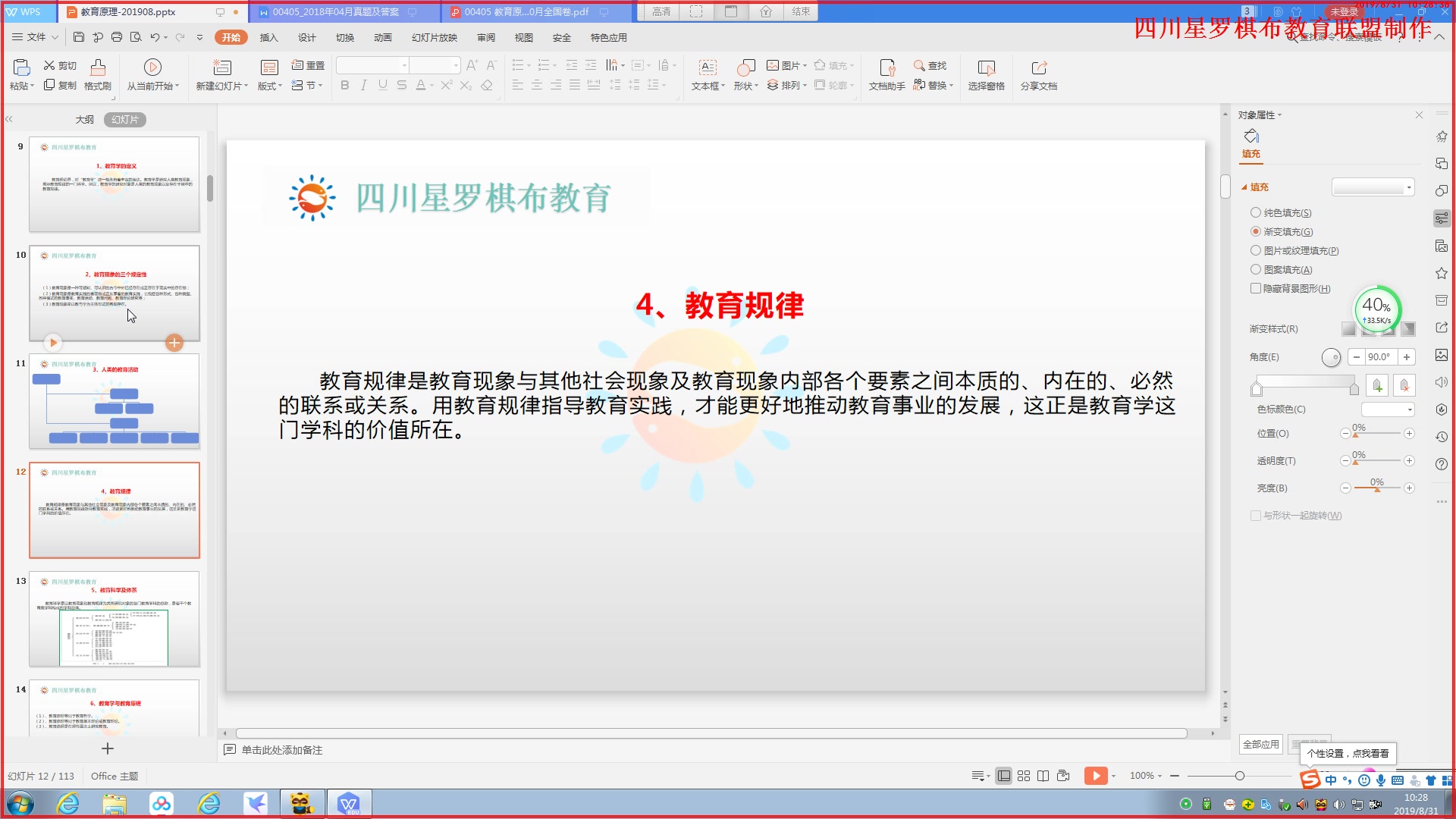The width and height of the screenshot is (1456, 819).
Task: Select slide 13 thumbnail
Action: (x=115, y=619)
